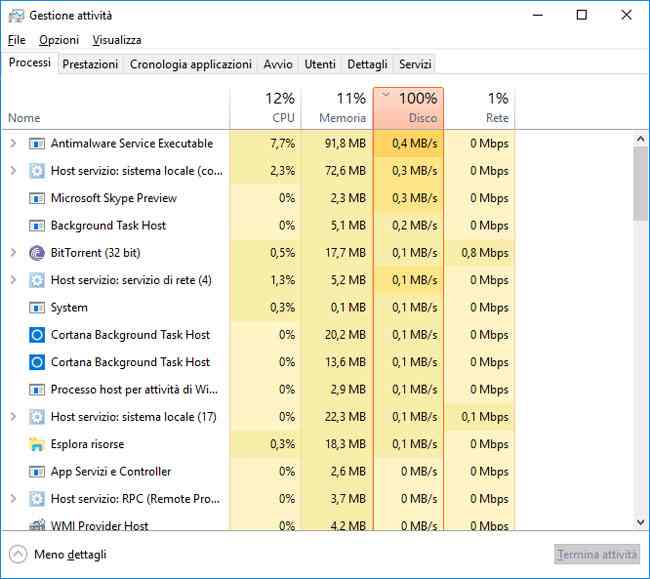Viewport: 650px width, 579px height.
Task: Click gear icon of Host servizio: sistema locale (17)
Action: [36, 417]
